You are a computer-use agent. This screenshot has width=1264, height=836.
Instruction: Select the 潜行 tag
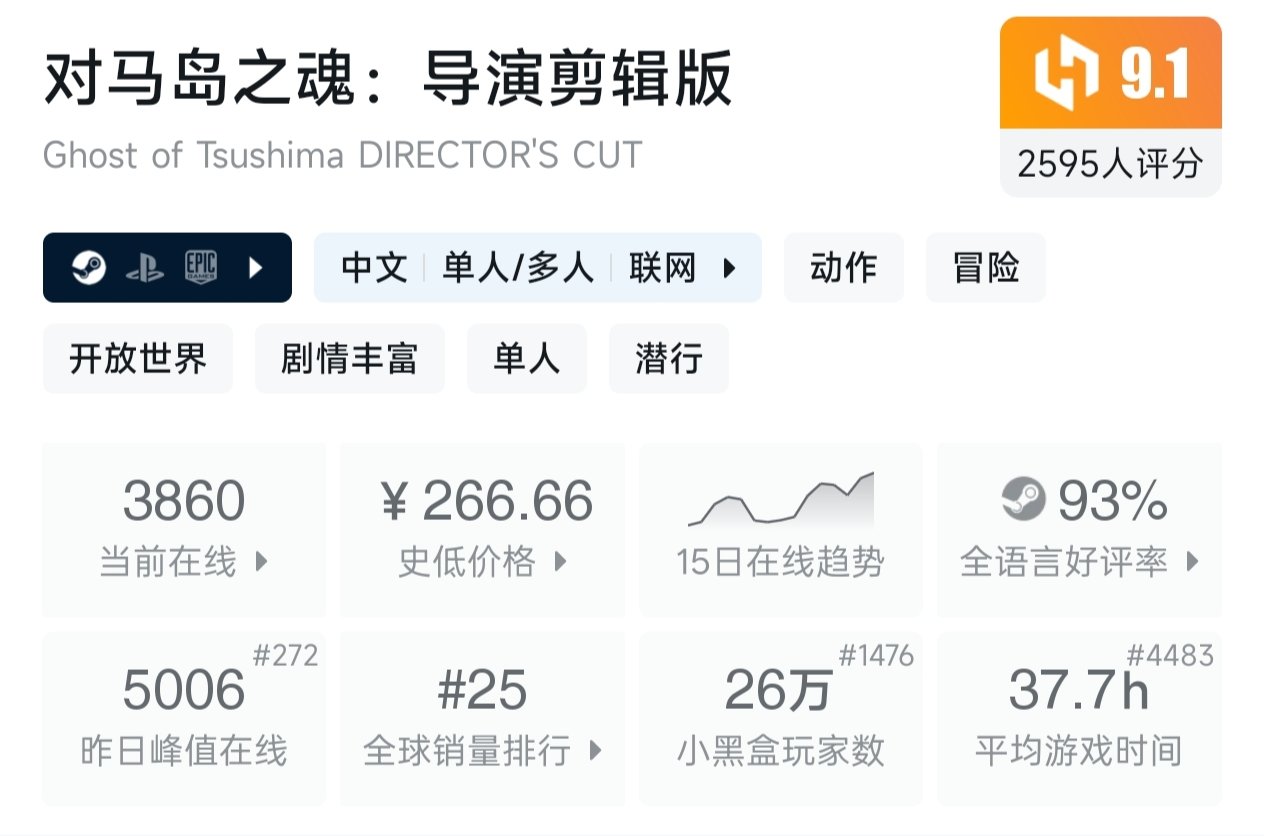click(669, 358)
